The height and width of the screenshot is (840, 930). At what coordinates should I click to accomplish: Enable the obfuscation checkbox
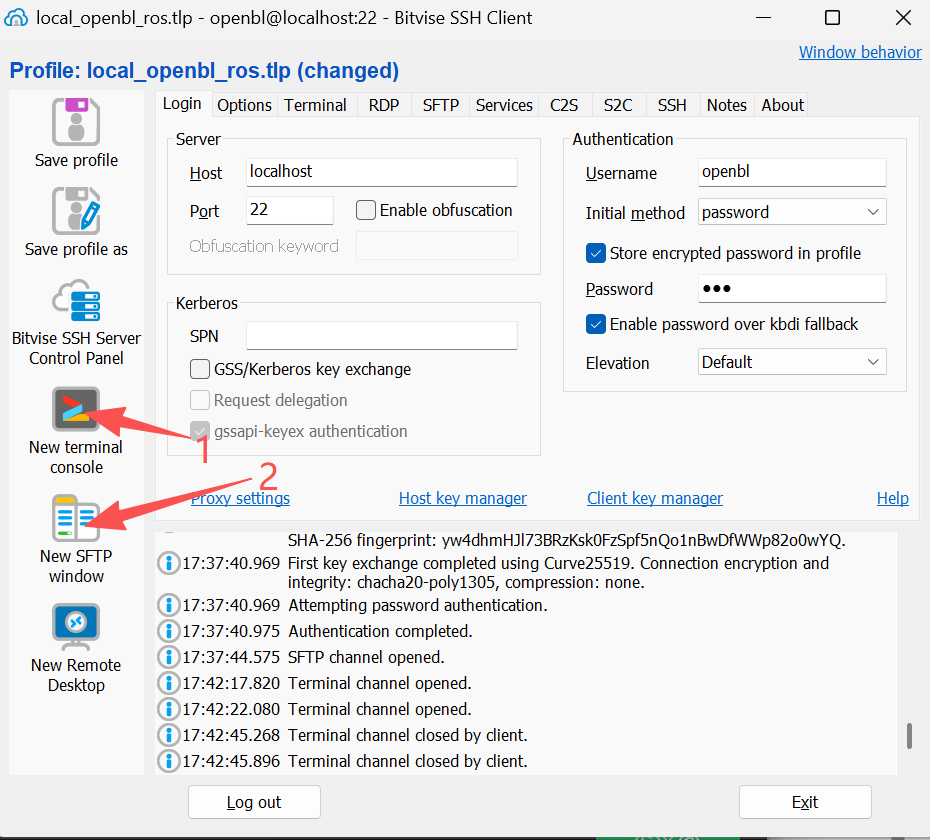click(x=366, y=210)
